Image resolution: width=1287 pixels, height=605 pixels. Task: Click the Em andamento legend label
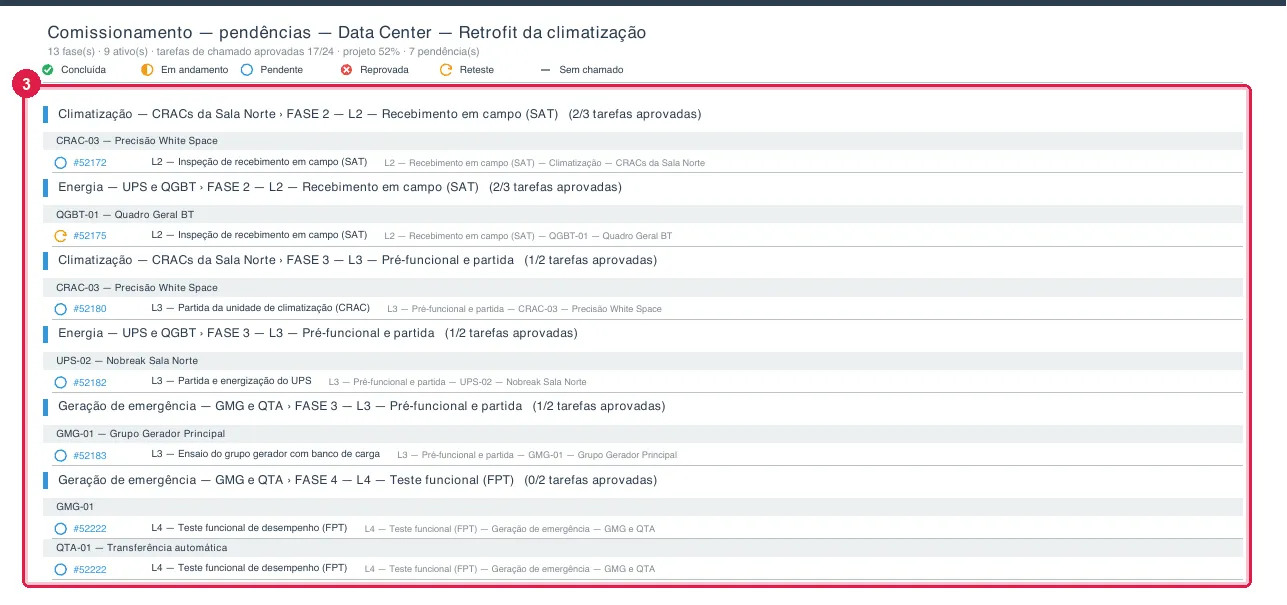tap(194, 70)
